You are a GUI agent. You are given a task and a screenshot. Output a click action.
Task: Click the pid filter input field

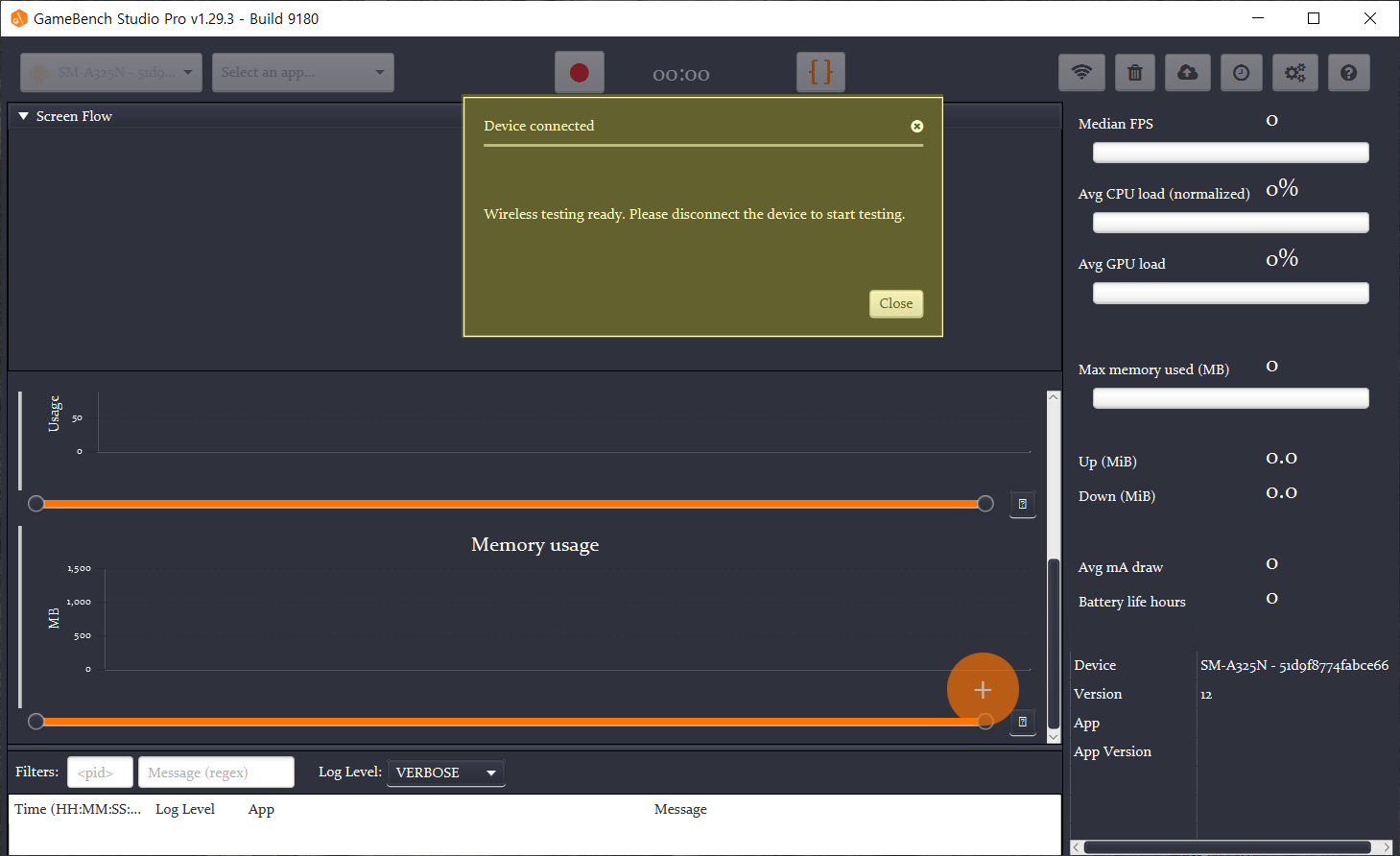click(100, 773)
